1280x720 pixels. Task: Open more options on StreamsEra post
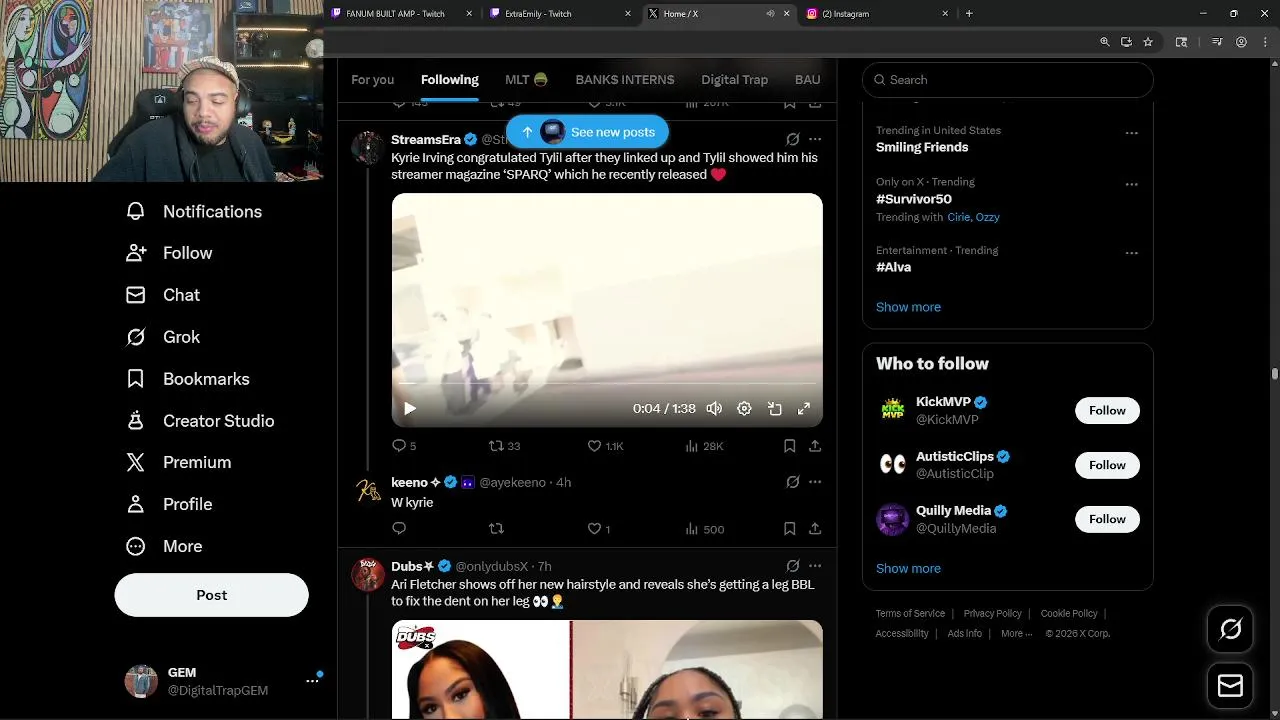coord(815,139)
